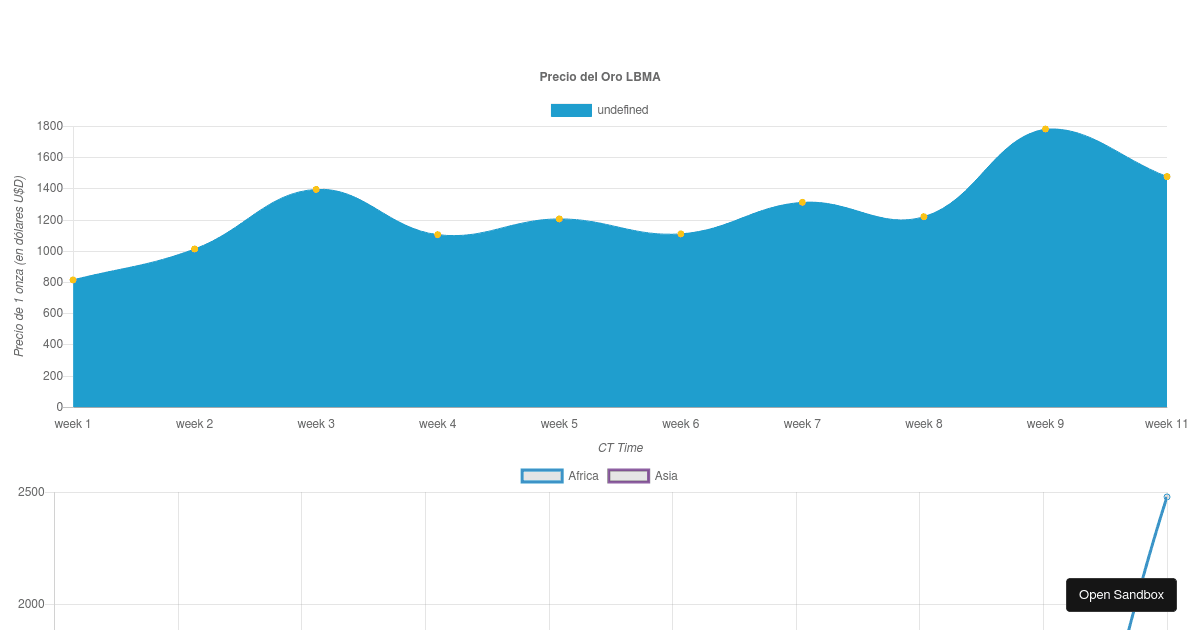Toggle the 'undefined' dataset via its legend

[600, 110]
